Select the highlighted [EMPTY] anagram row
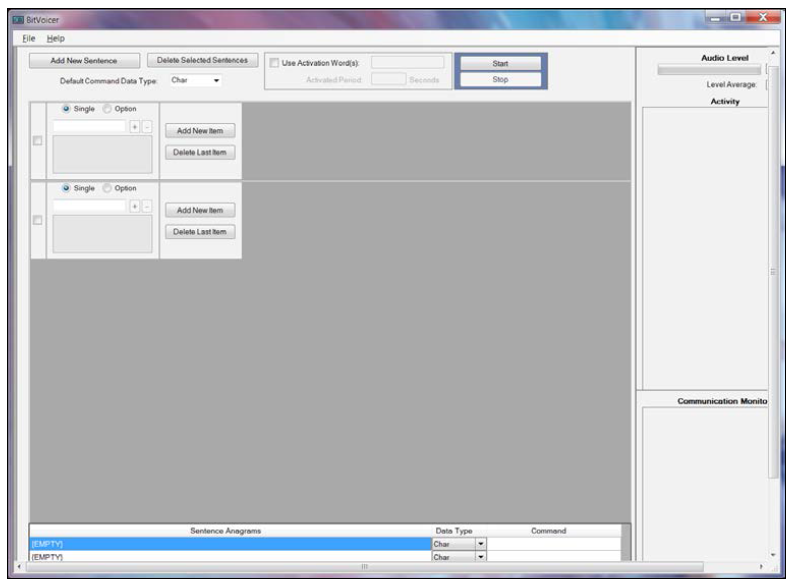 tap(230, 544)
